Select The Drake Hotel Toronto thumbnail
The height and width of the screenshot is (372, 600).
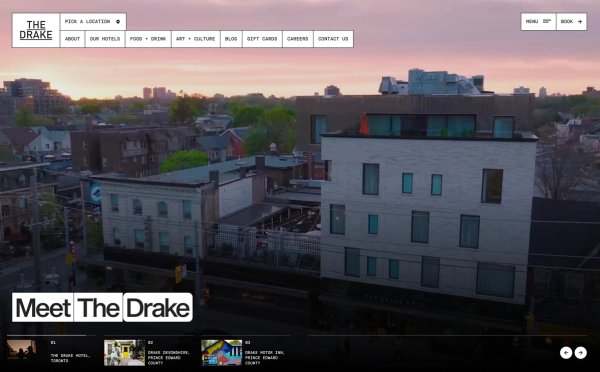click(x=22, y=349)
